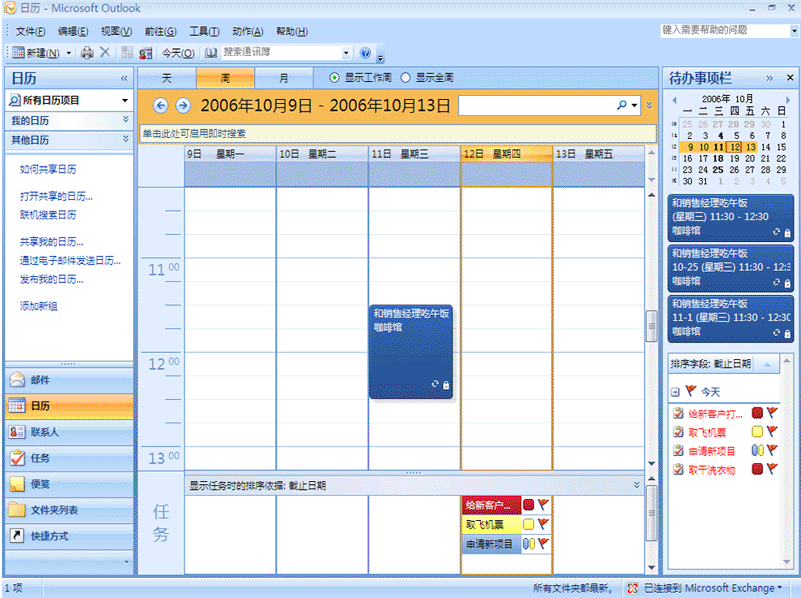
Task: Select the 显示全周 radio button
Action: (405, 77)
